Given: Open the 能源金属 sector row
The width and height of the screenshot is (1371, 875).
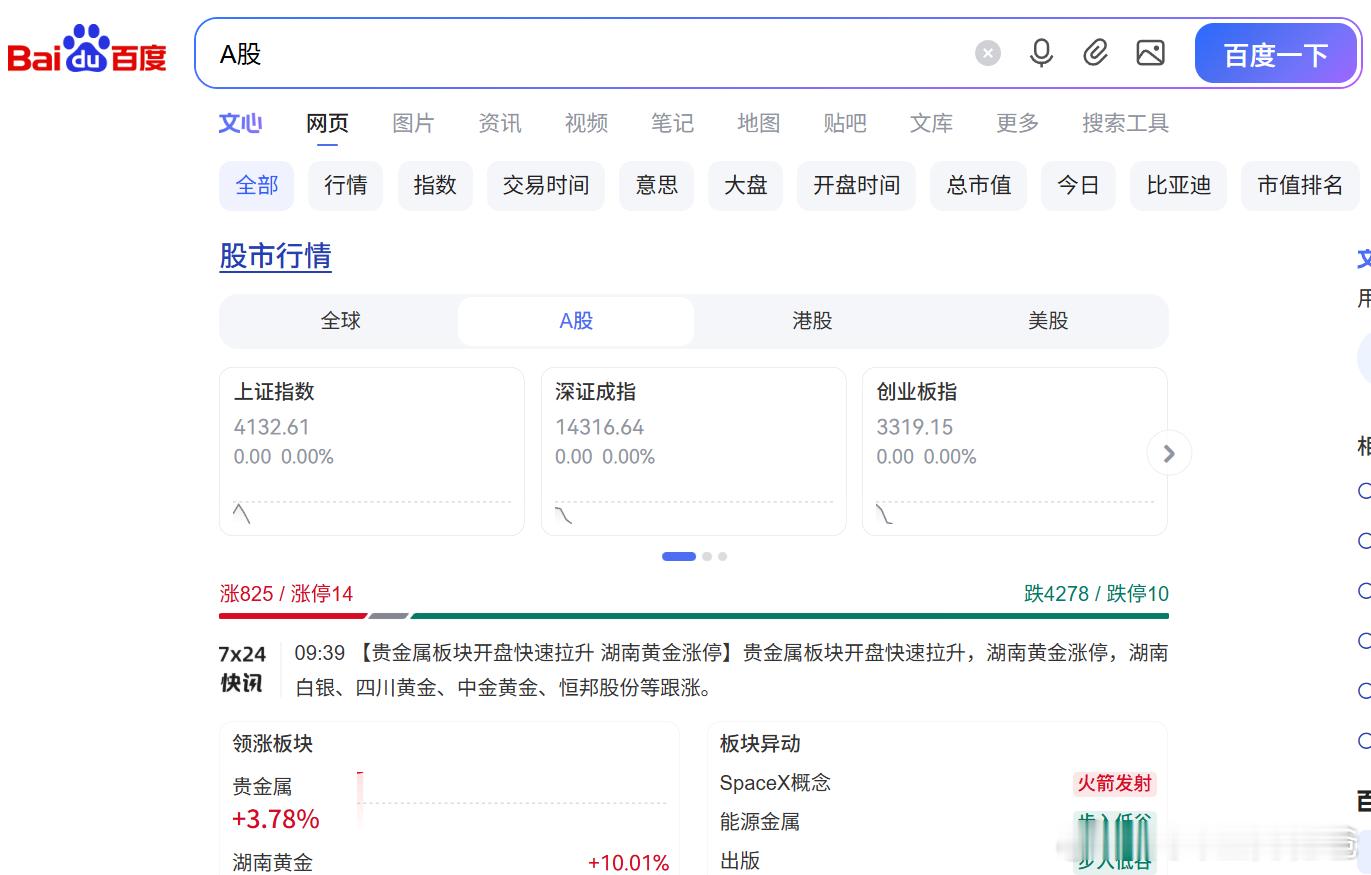Looking at the screenshot, I should point(938,822).
